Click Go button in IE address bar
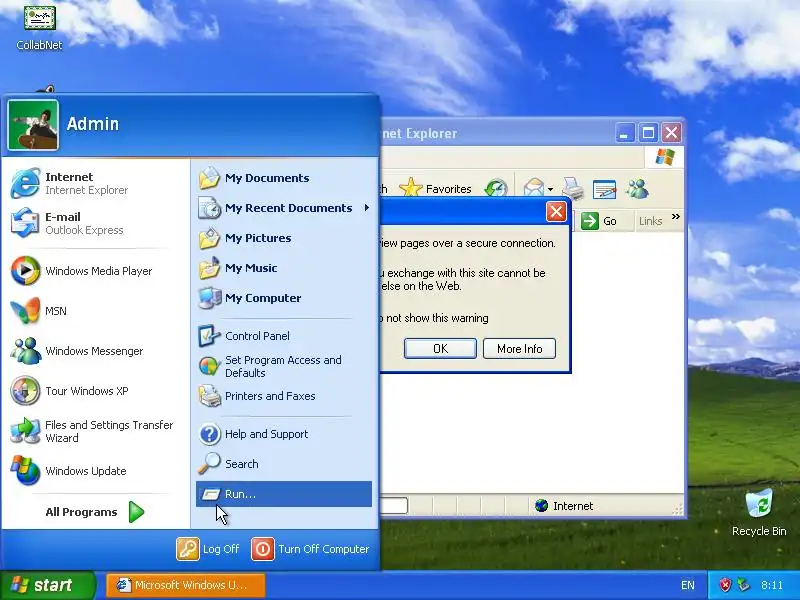 (599, 221)
